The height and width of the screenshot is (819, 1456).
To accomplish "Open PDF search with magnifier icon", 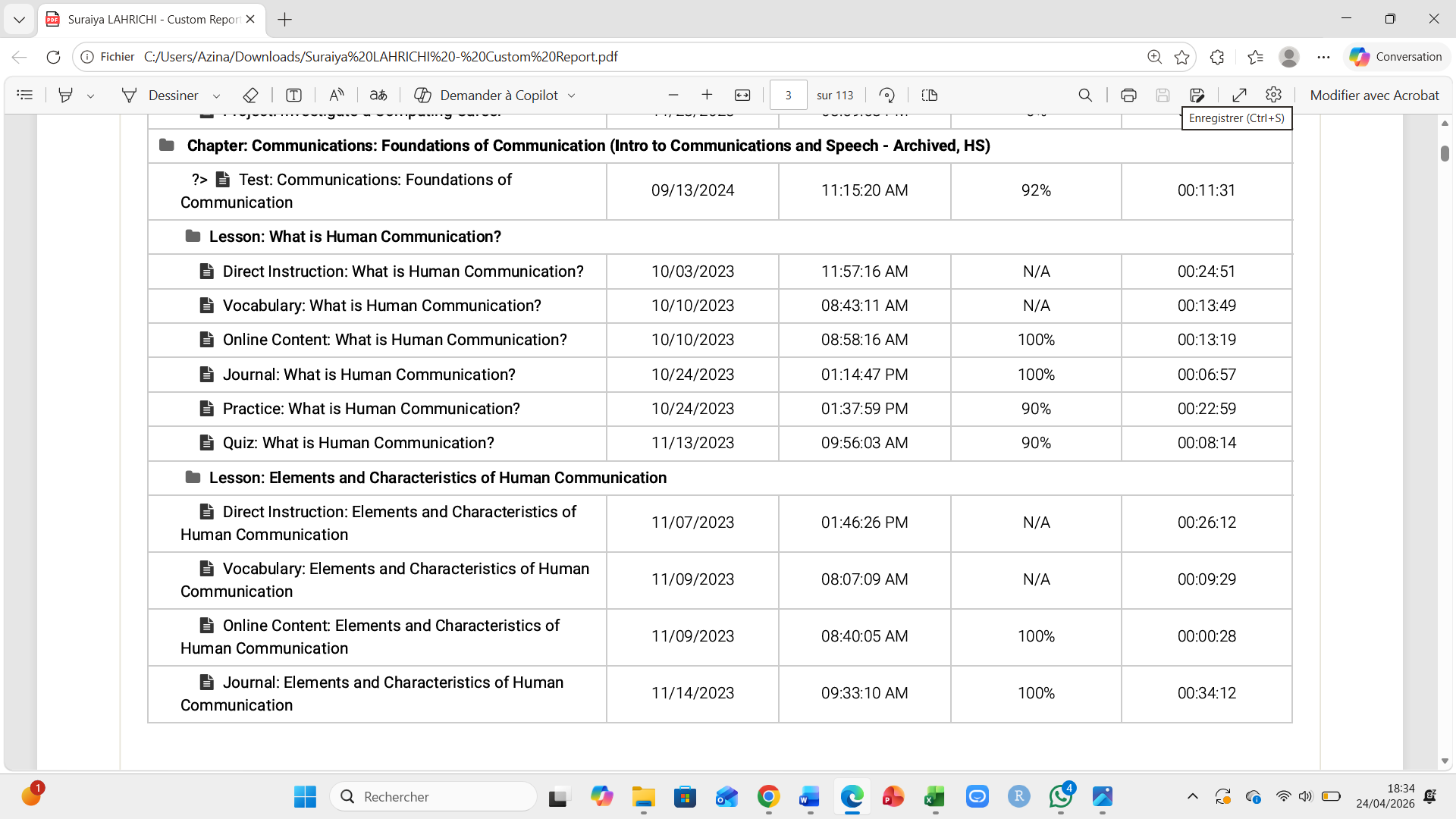I will [x=1085, y=95].
